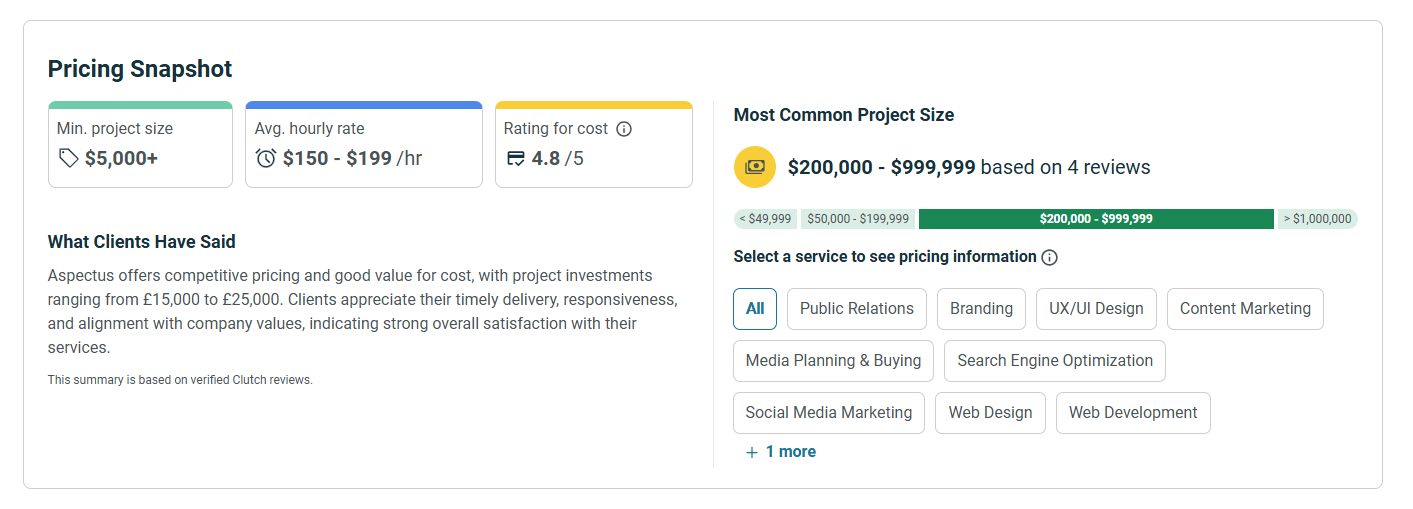Click the green $200,000 - $999,999 bar segment

(1096, 219)
